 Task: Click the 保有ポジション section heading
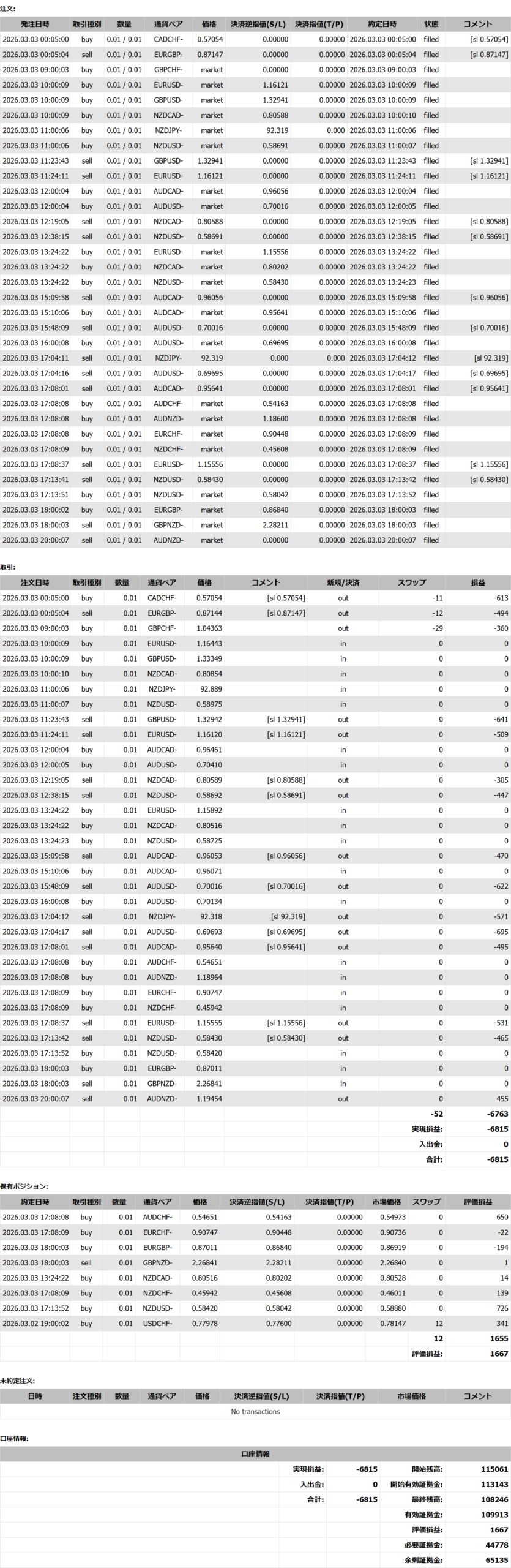coord(24,1186)
